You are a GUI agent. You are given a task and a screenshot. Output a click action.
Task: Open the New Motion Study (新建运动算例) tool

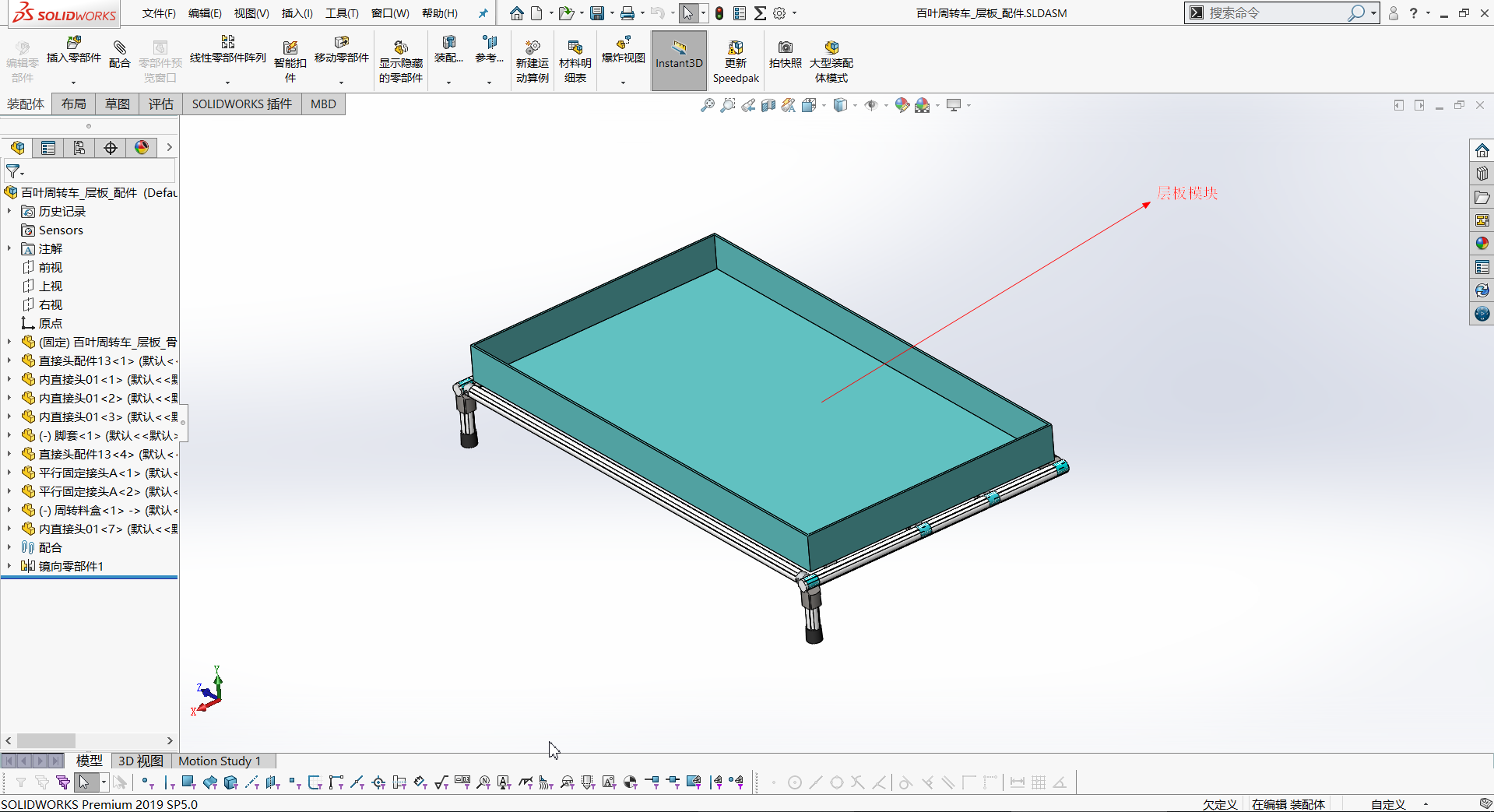coord(533,61)
